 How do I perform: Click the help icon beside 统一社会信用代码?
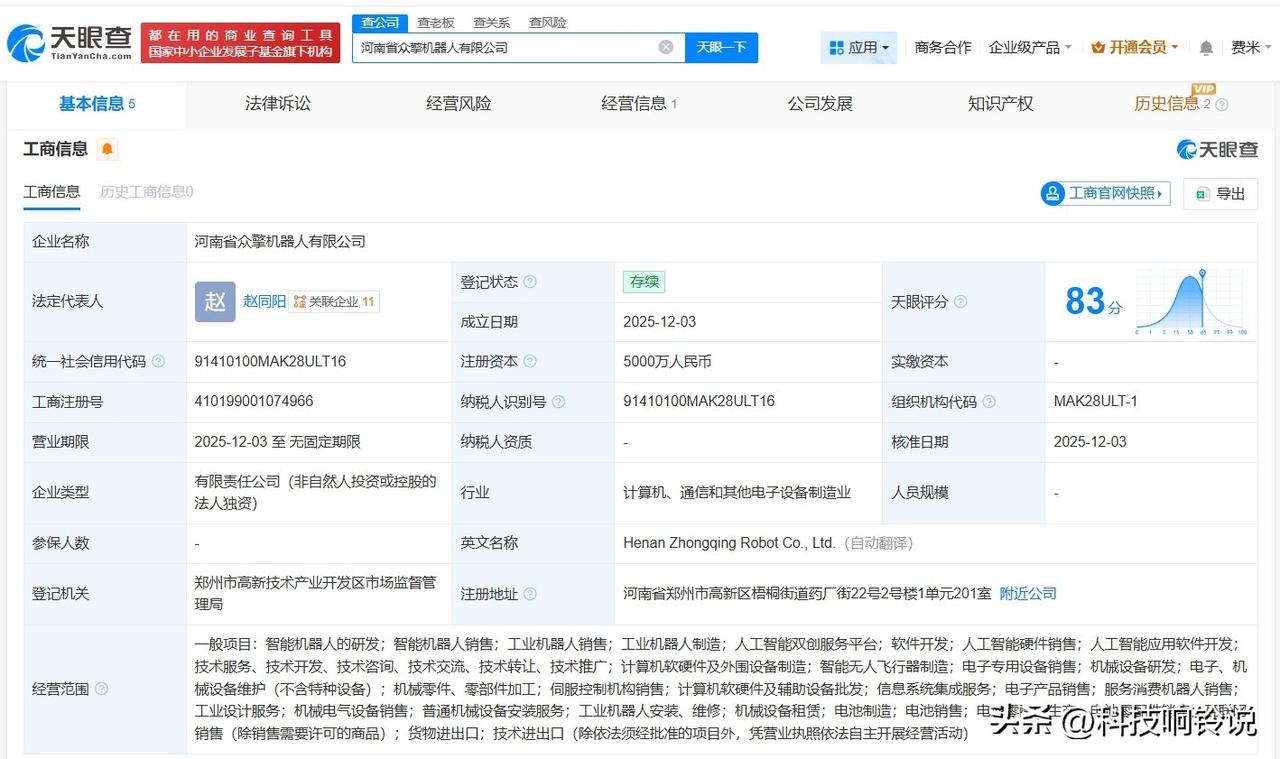(158, 362)
